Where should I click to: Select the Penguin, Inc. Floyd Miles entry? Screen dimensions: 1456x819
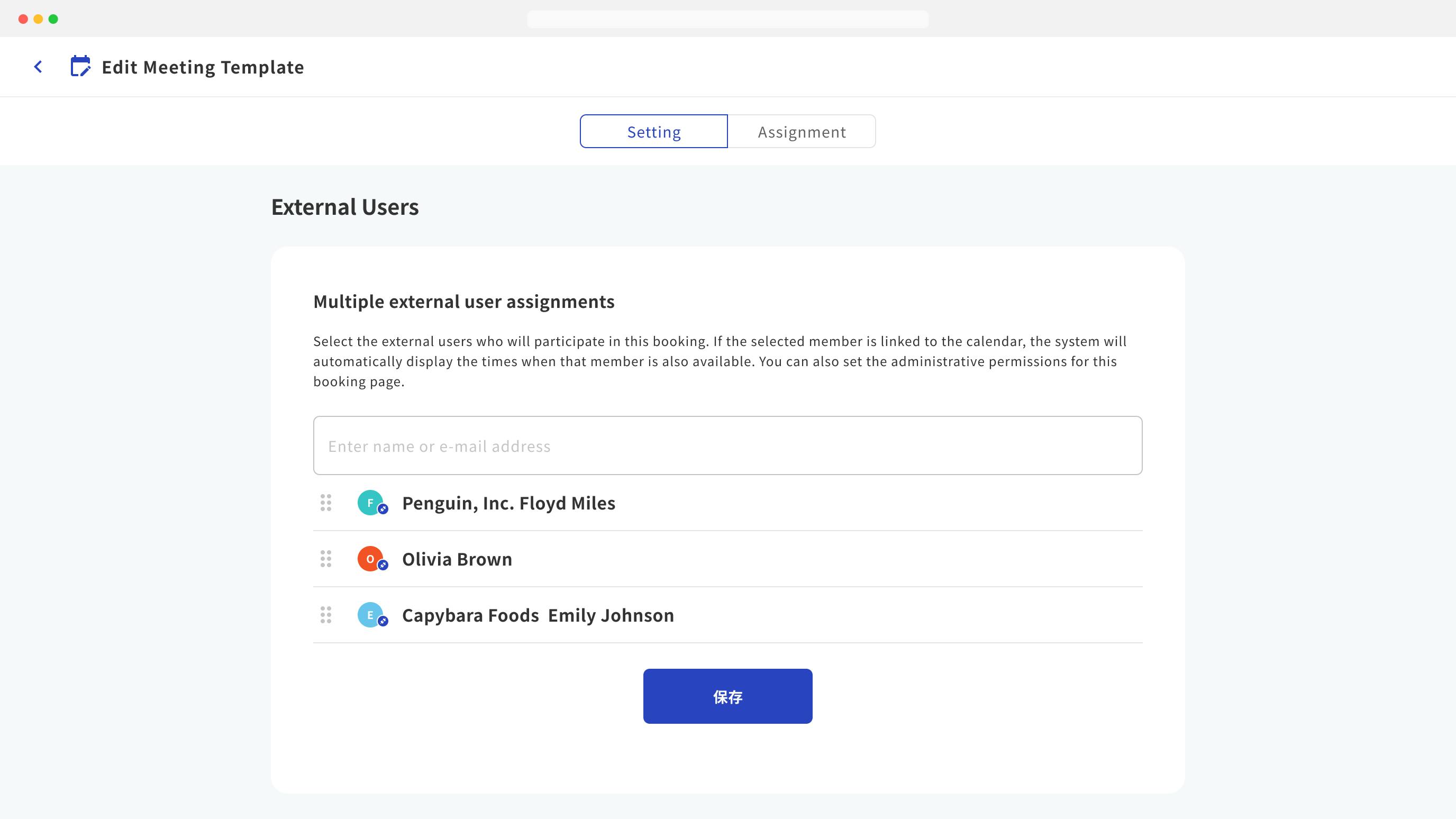[508, 503]
